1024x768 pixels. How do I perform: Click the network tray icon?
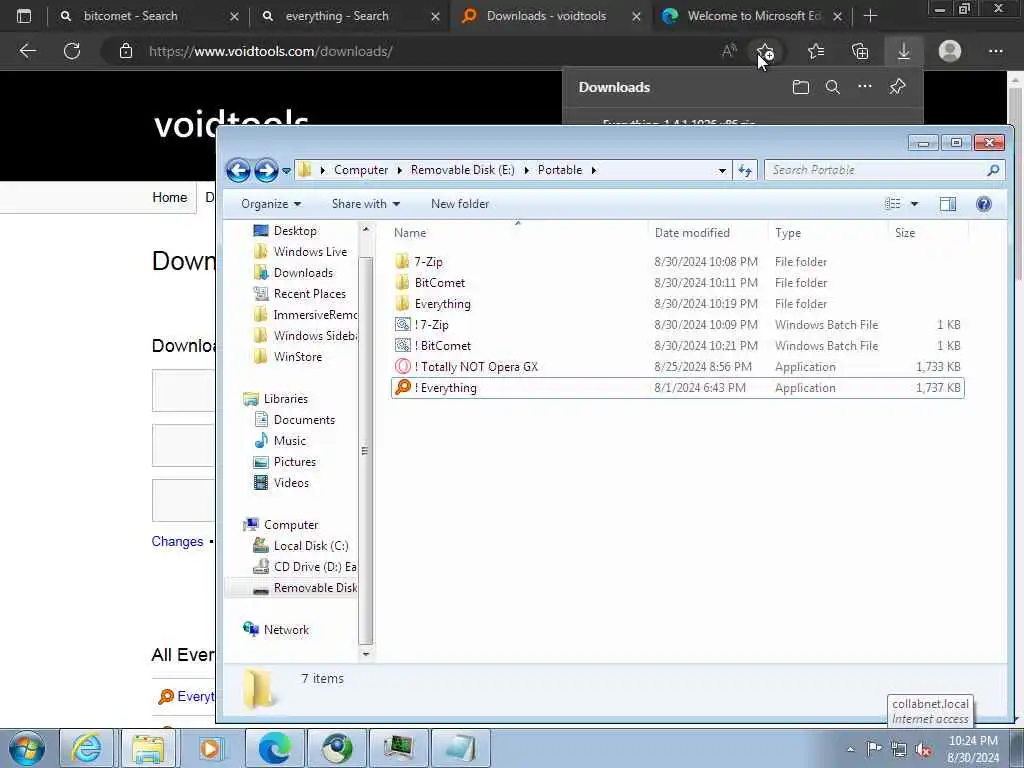[899, 749]
